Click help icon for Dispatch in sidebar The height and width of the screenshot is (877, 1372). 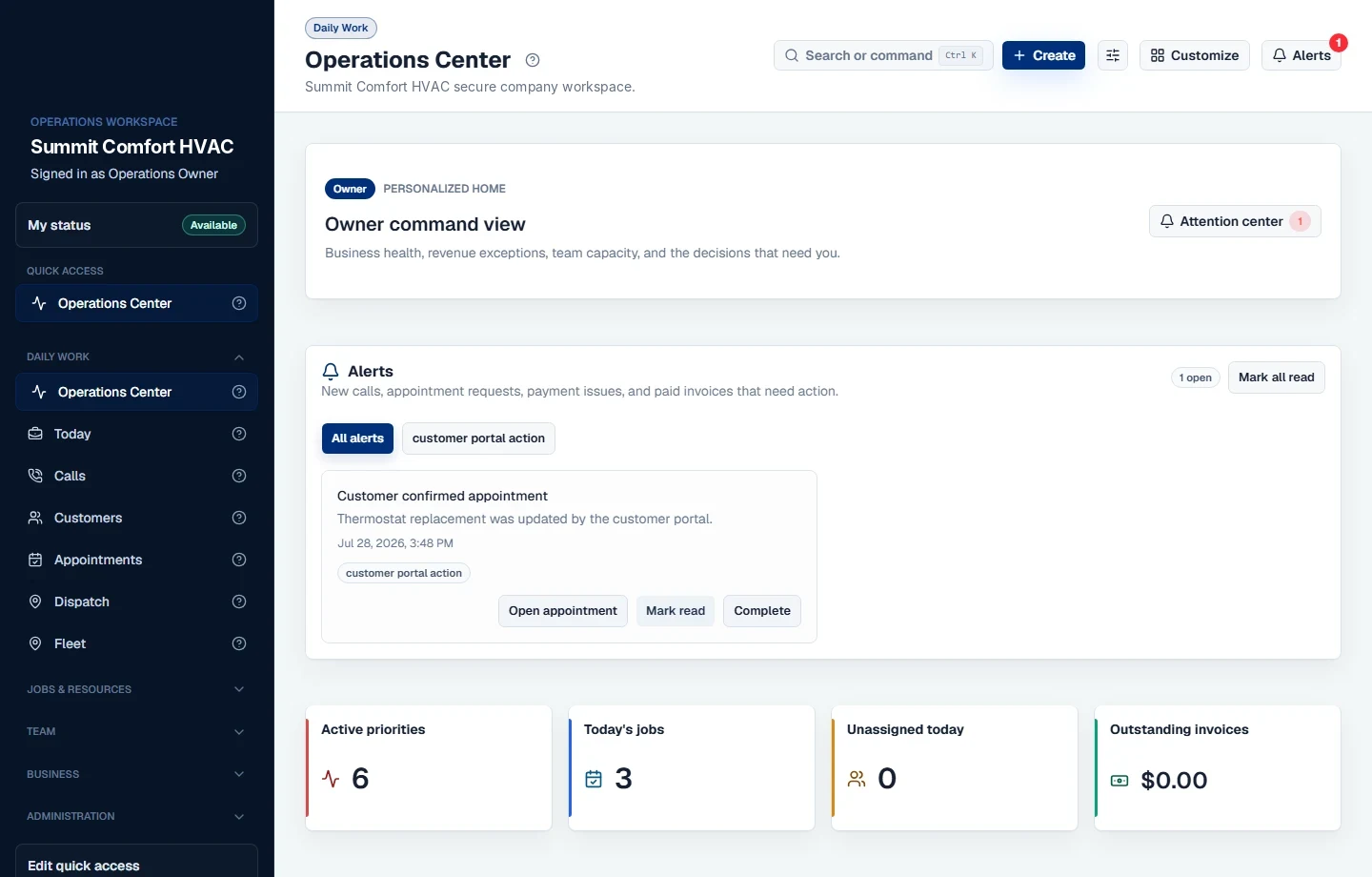click(x=239, y=602)
